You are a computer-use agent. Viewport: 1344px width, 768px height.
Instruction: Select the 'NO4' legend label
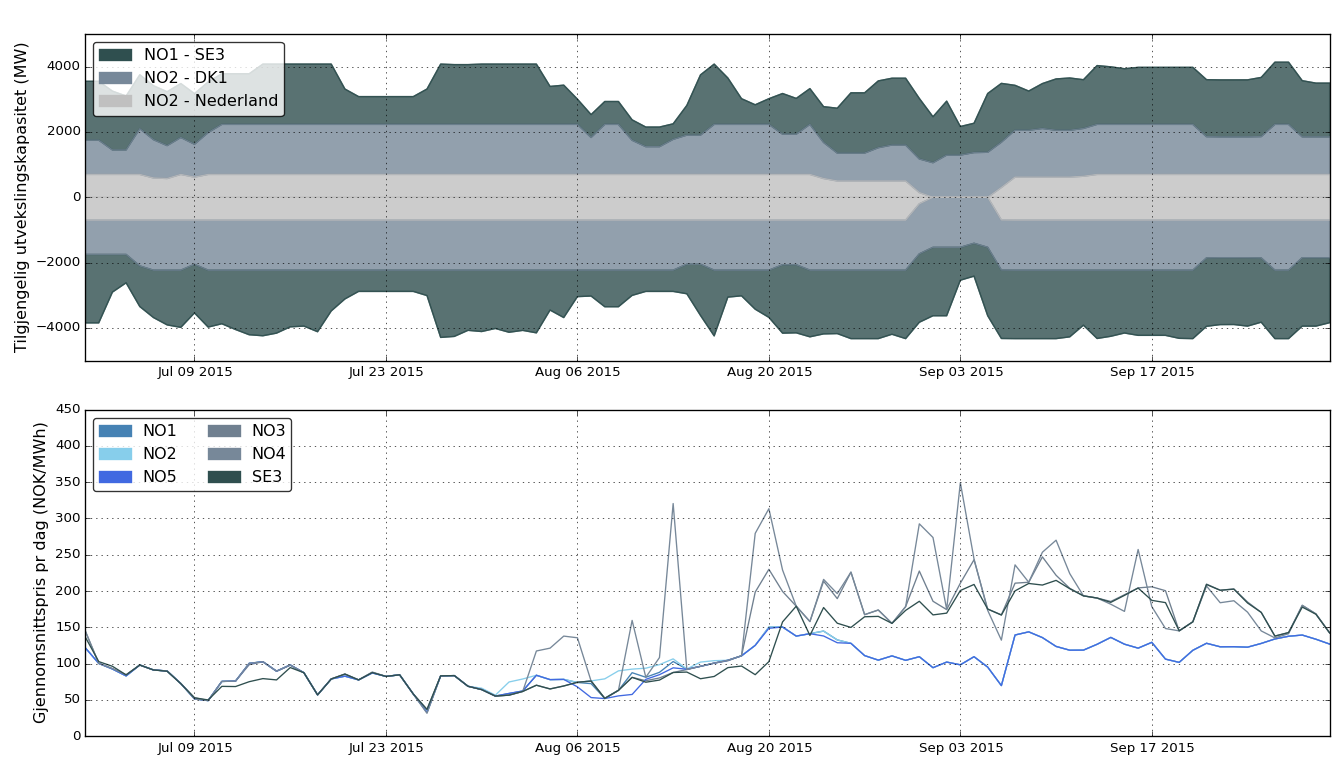269,454
